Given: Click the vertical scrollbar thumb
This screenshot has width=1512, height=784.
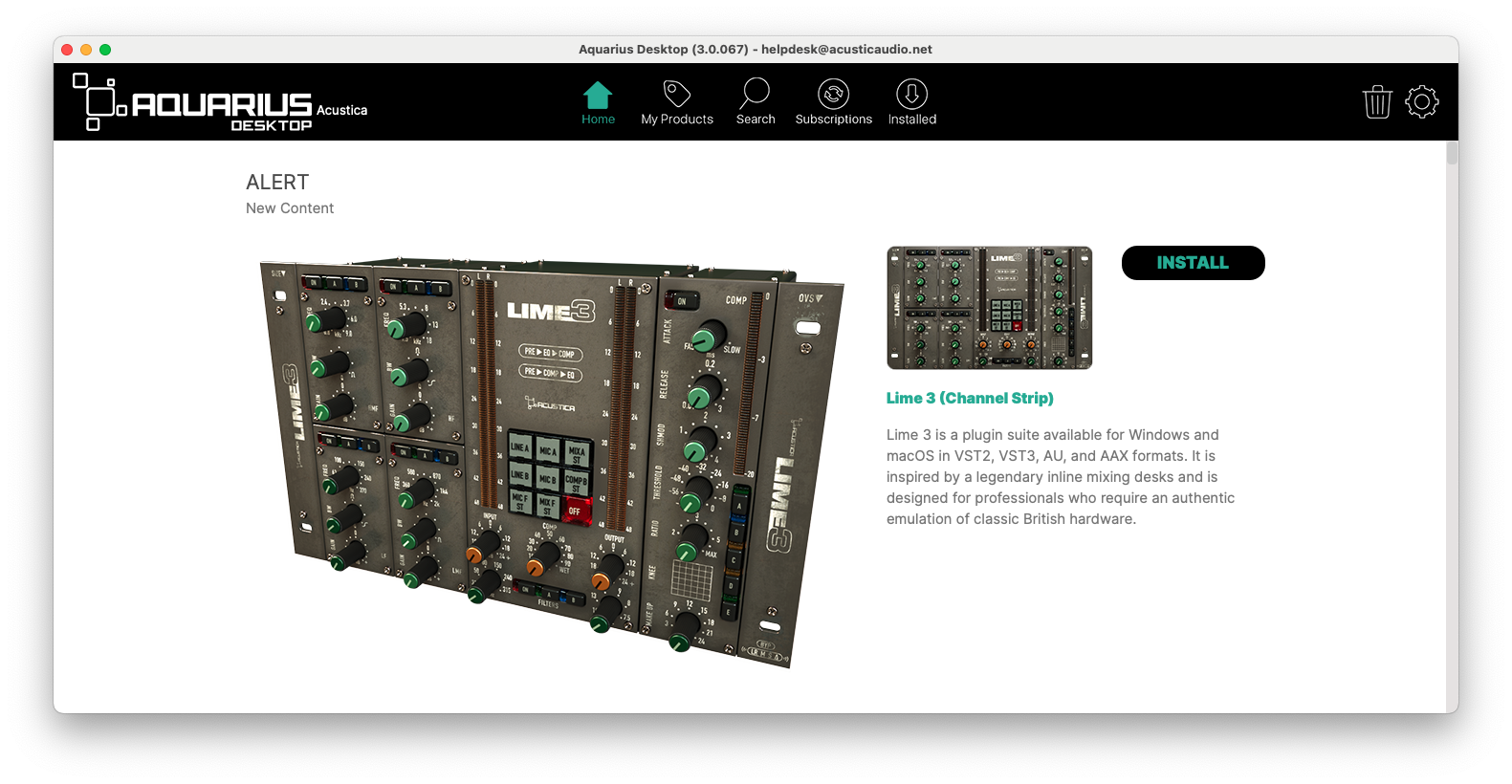Looking at the screenshot, I should click(x=1452, y=154).
